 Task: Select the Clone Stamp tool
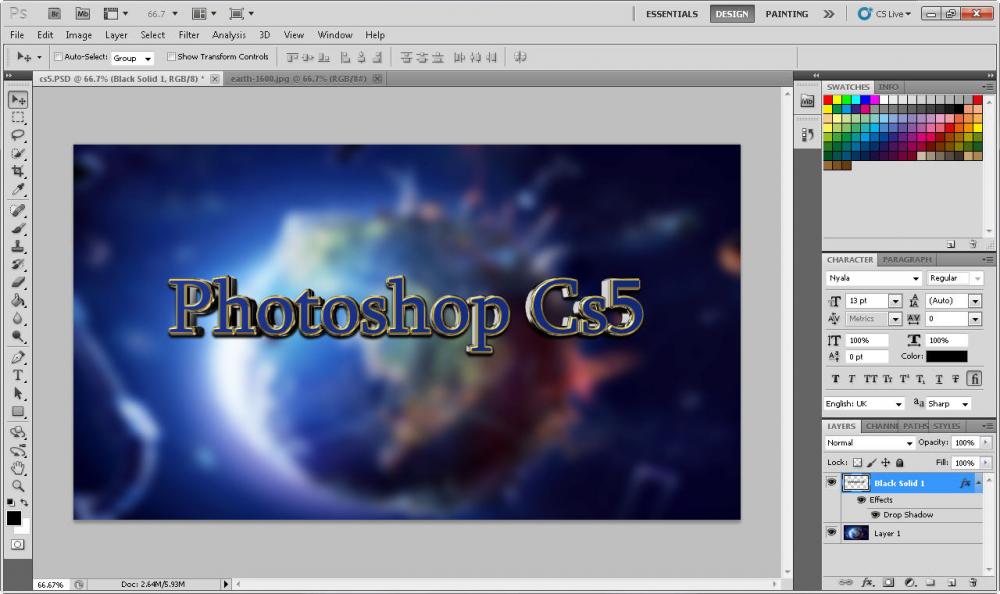[18, 246]
